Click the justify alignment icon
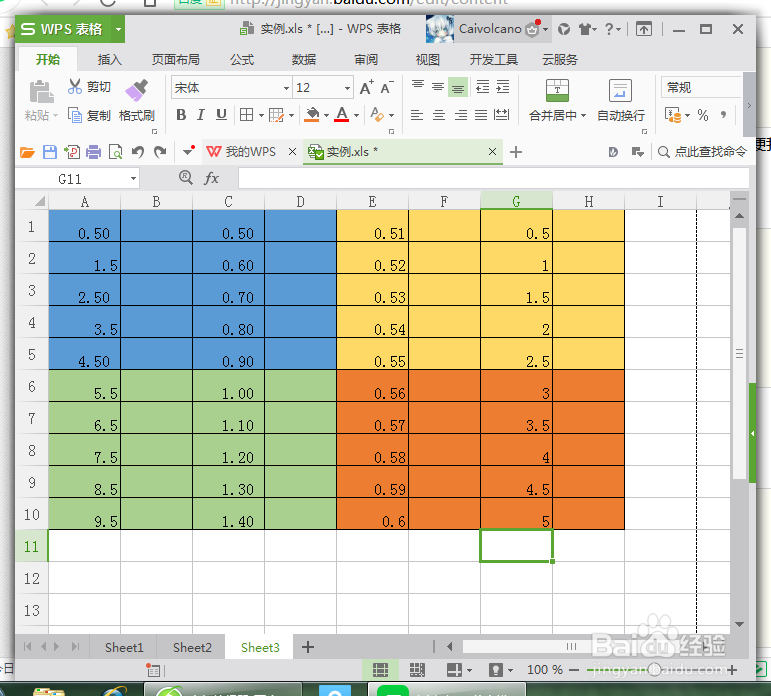Screen dimensions: 771x696 coord(481,115)
